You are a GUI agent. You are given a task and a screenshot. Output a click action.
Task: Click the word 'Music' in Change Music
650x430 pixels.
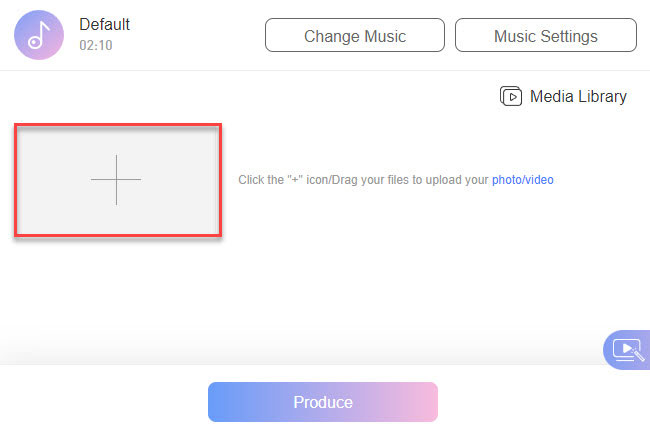click(x=383, y=36)
